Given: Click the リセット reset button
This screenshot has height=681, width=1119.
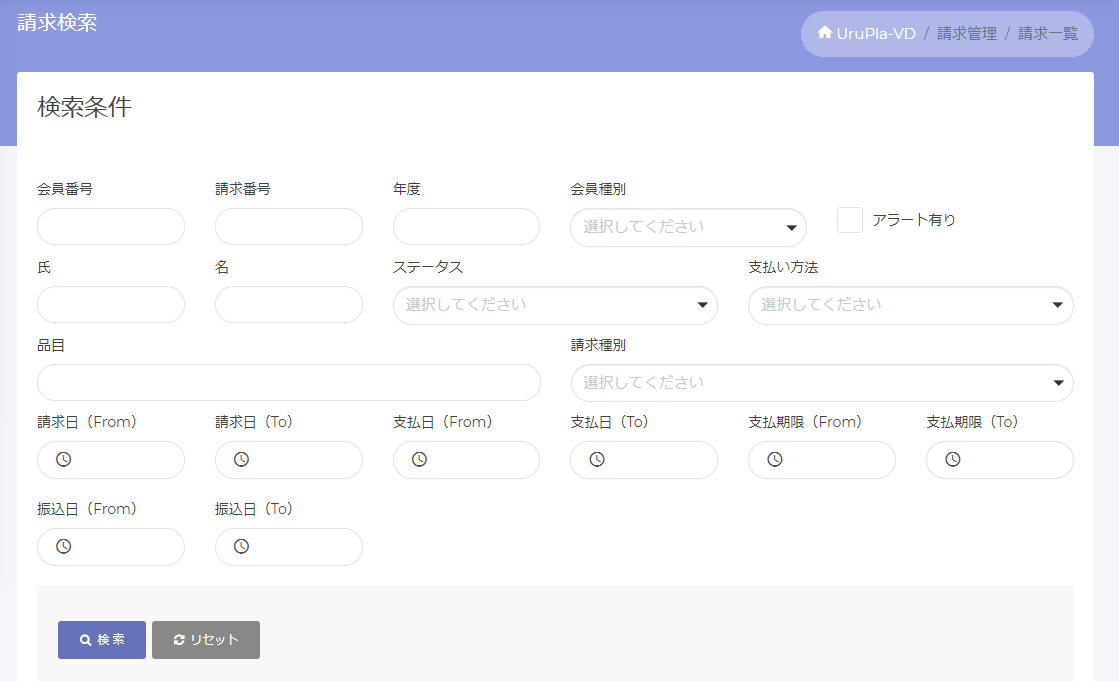Looking at the screenshot, I should click(206, 640).
